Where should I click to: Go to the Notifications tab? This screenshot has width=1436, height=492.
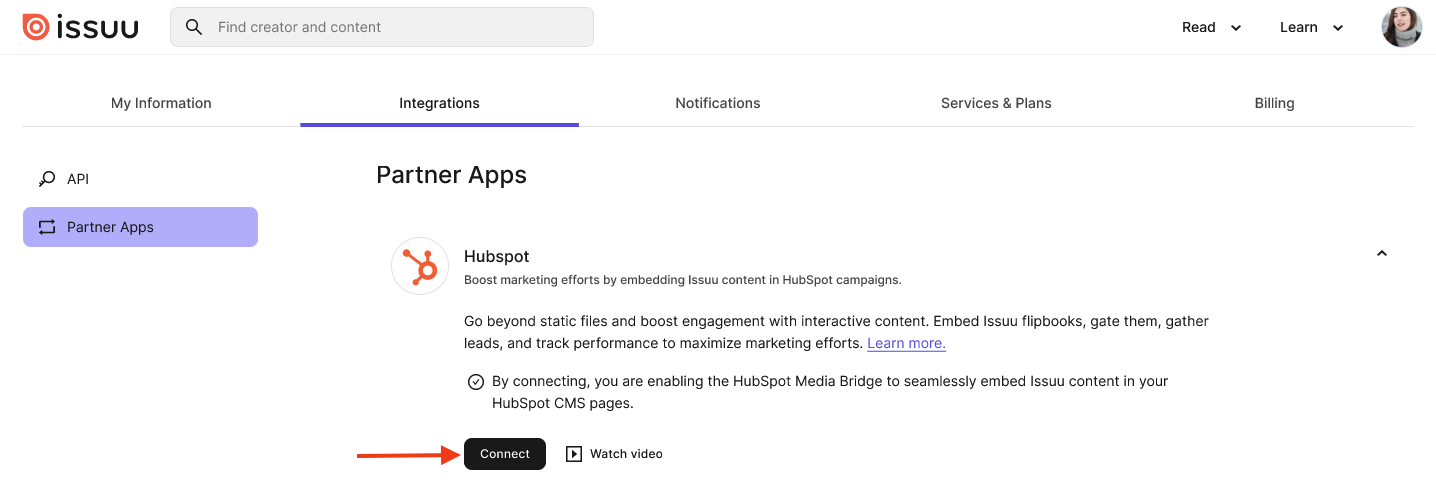click(718, 103)
